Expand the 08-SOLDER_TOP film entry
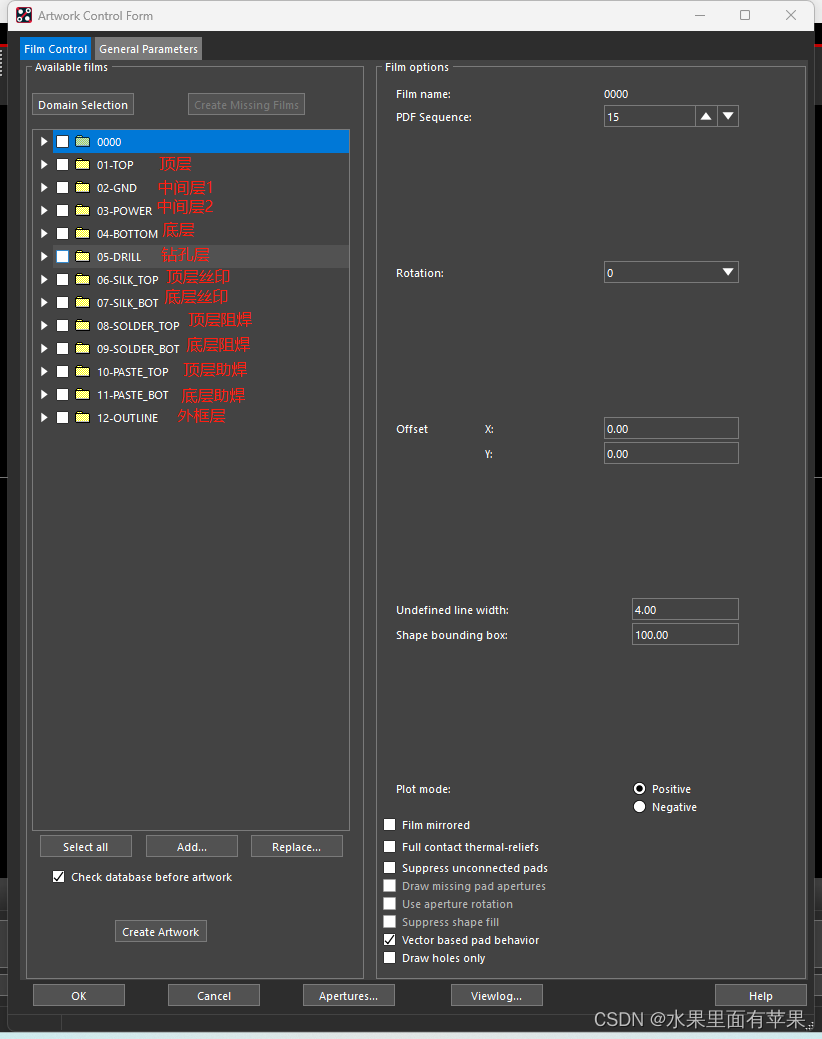Viewport: 822px width, 1039px height. [x=44, y=326]
